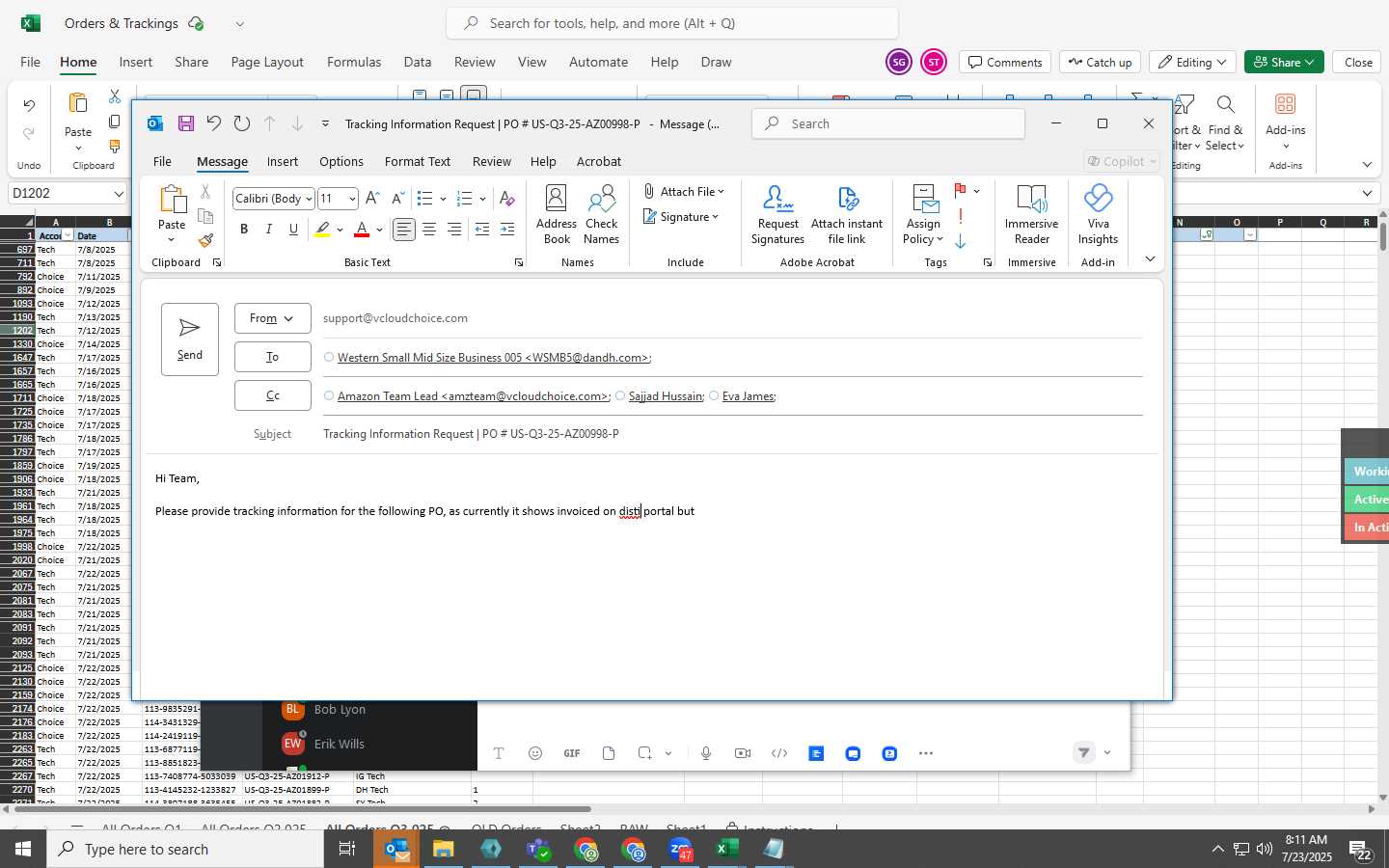Screen dimensions: 1389x868
Task: Decrease font size with Shrink Font icon
Action: coord(397,199)
